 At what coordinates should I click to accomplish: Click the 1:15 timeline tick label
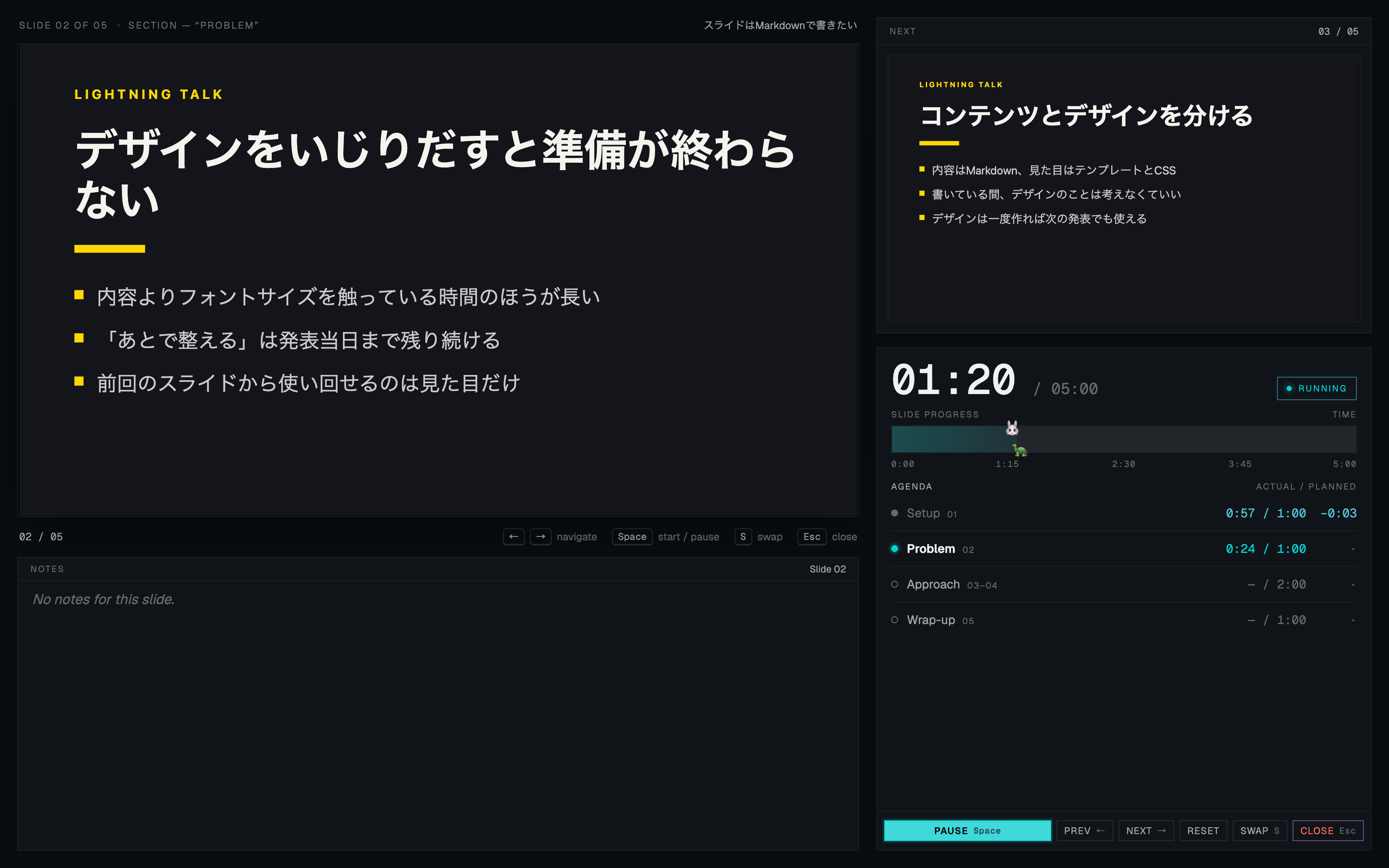tap(1007, 464)
